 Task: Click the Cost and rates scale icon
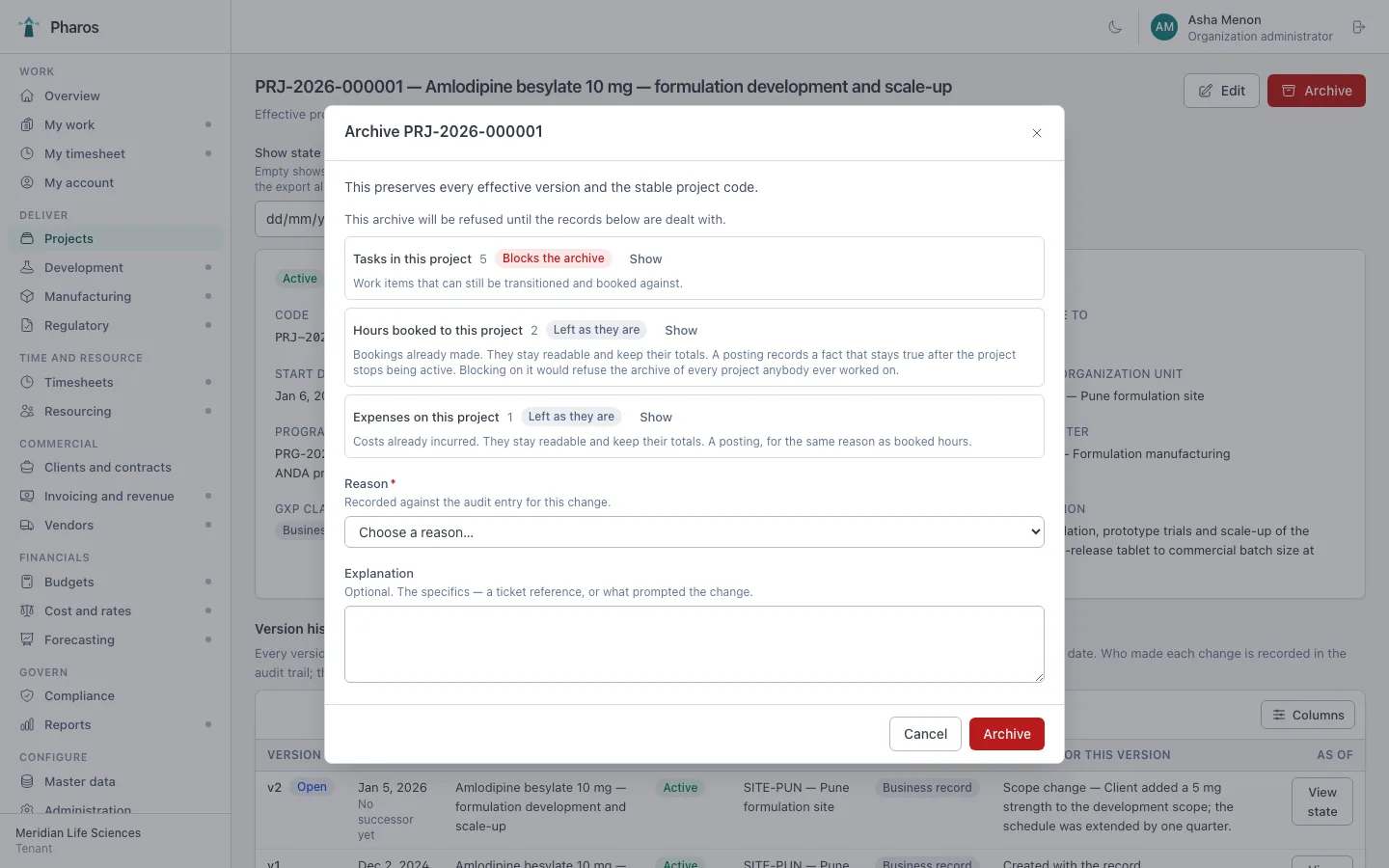pos(27,611)
